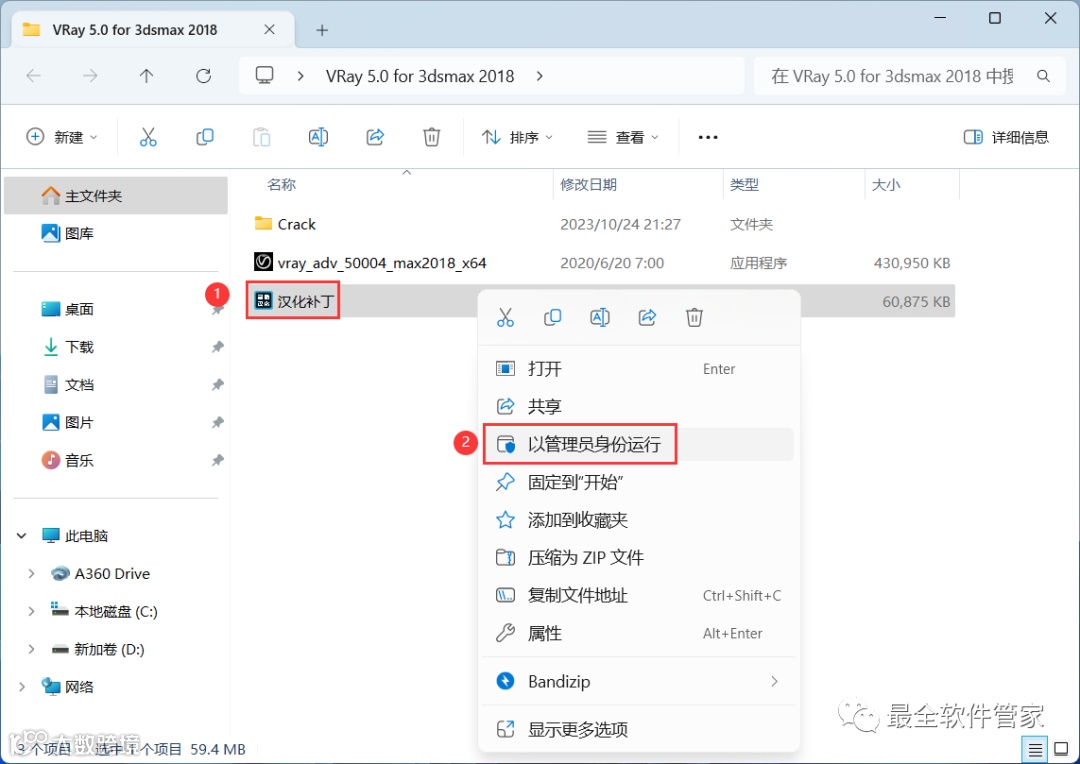Unpin 下载 from quick access
Viewport: 1080px width, 764px height.
click(218, 347)
